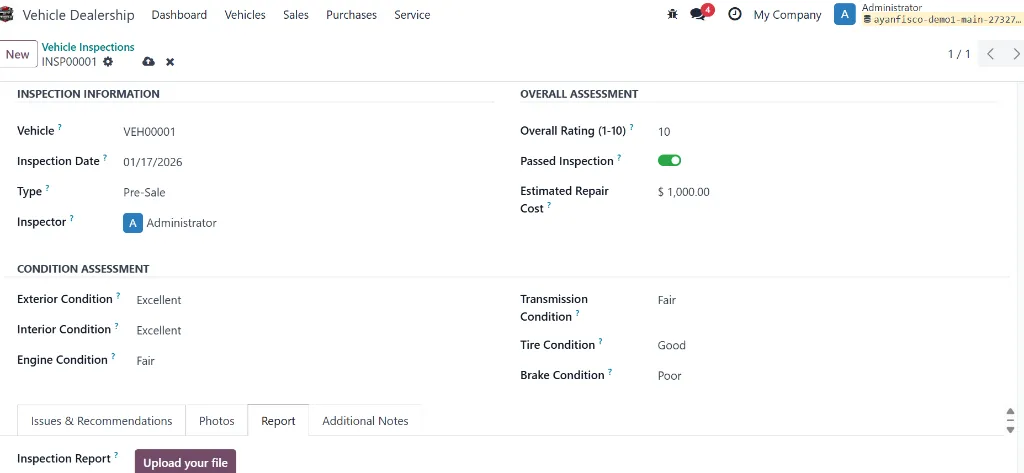Image resolution: width=1024 pixels, height=473 pixels.
Task: Click the record pager 1 / 1
Action: click(x=959, y=54)
